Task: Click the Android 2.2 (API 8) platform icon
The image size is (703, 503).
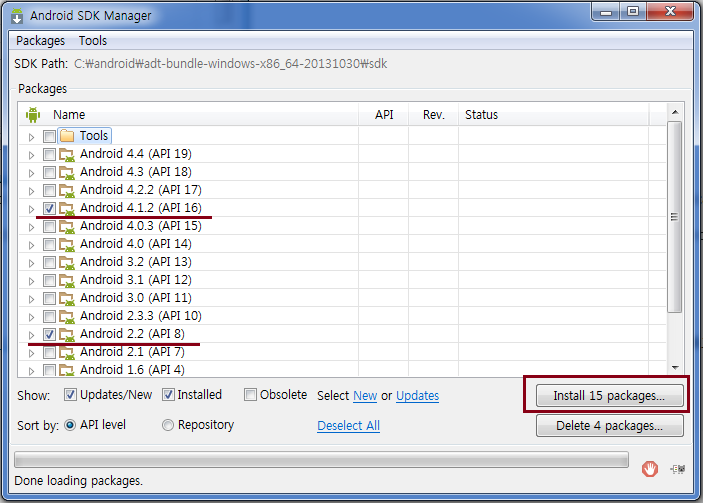Action: pyautogui.click(x=67, y=334)
